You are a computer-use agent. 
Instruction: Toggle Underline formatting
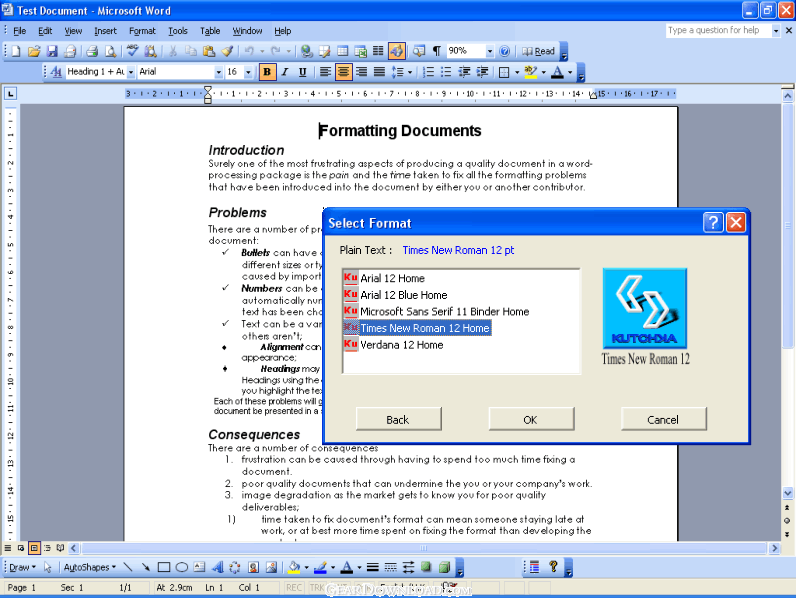point(303,72)
